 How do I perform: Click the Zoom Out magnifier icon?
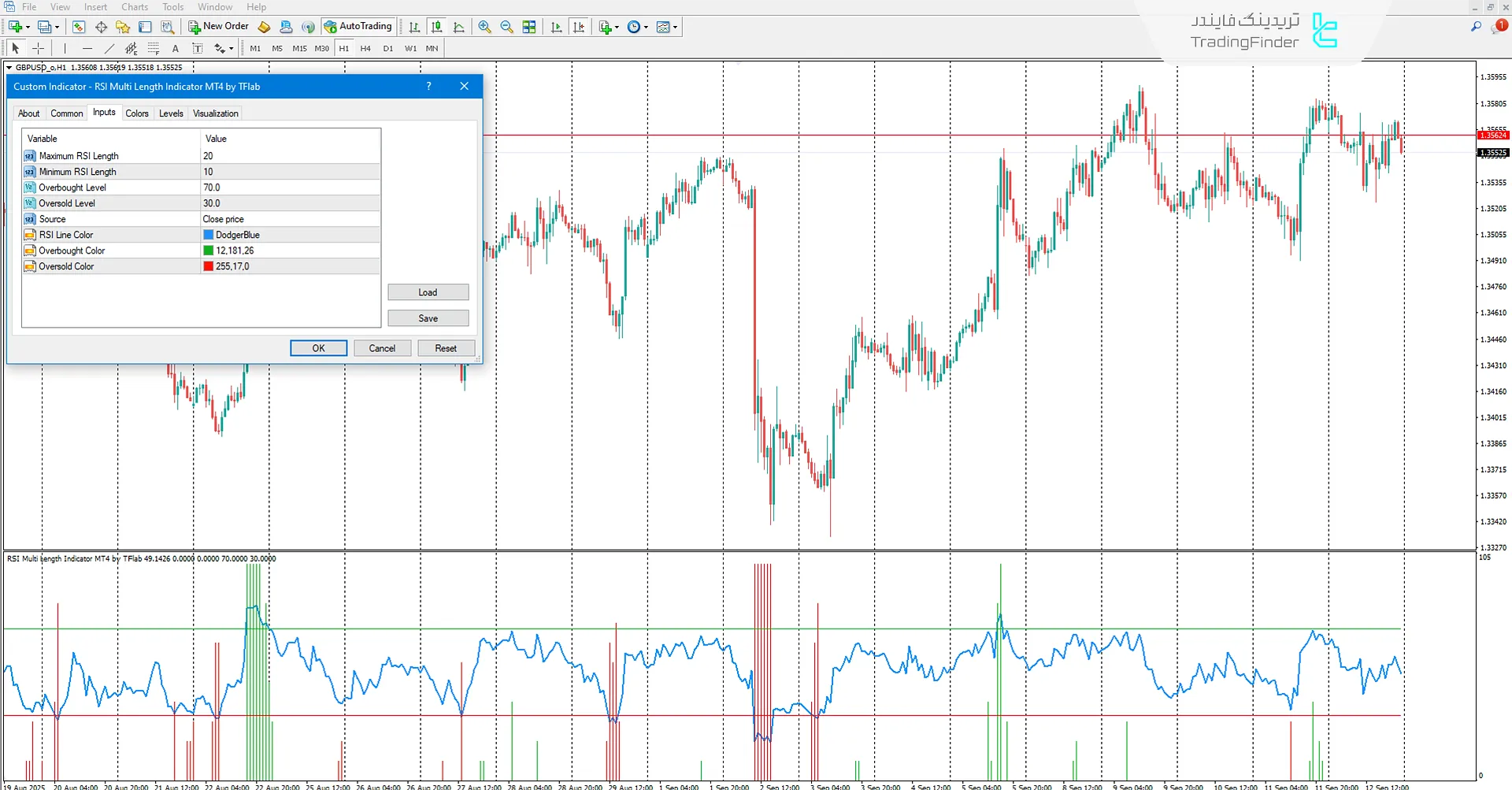pos(506,27)
